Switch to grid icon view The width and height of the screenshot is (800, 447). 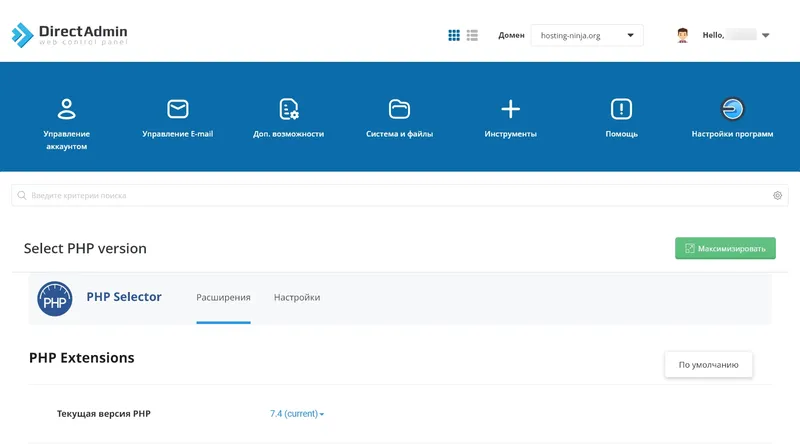[454, 35]
